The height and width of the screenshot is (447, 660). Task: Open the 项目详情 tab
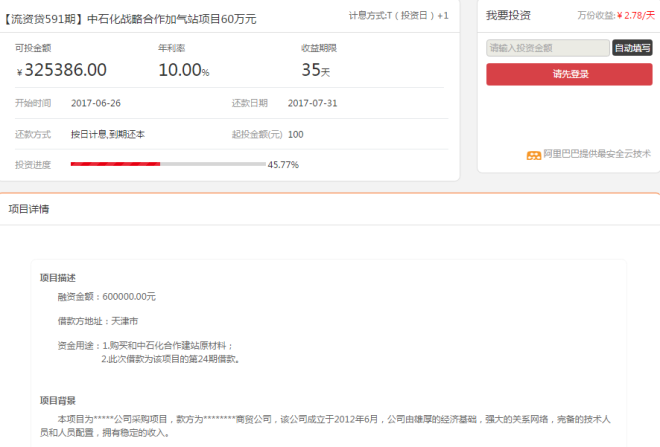tap(29, 209)
